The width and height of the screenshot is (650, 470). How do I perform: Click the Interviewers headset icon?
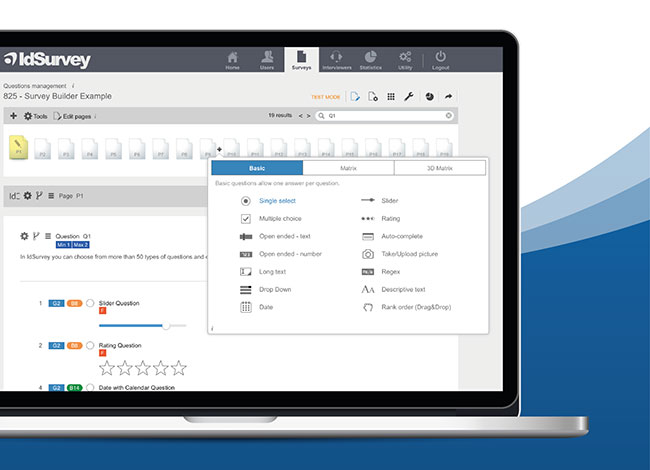pos(336,57)
